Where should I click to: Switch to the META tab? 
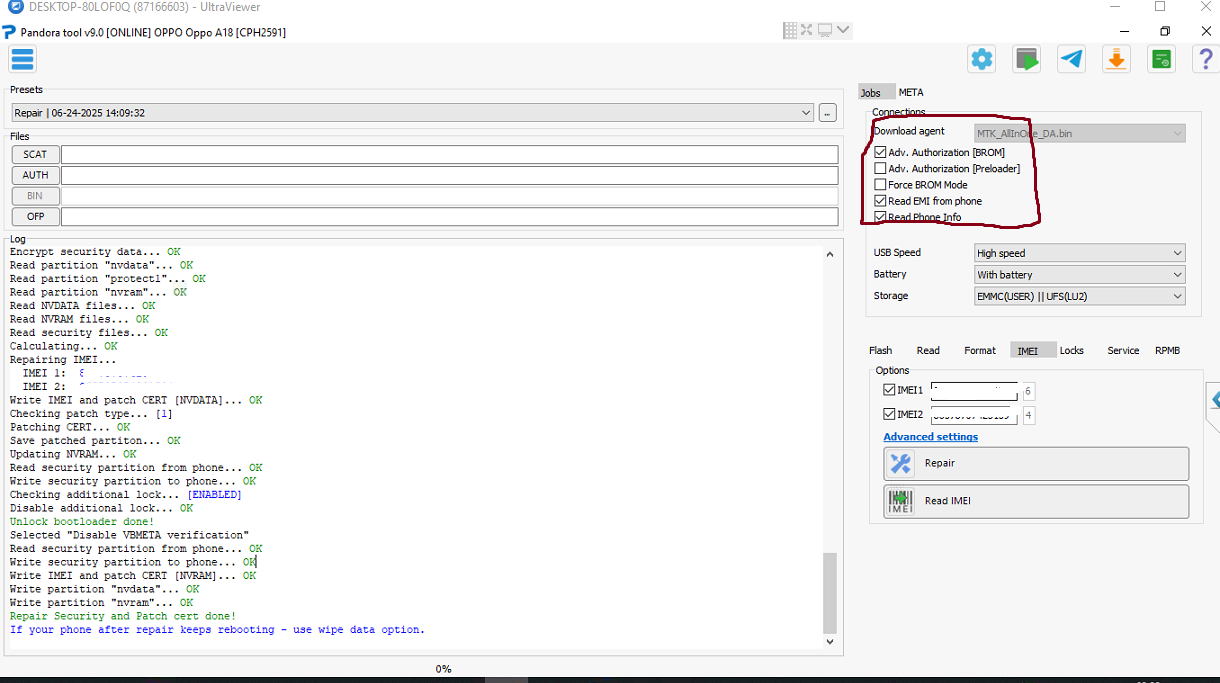tap(911, 92)
